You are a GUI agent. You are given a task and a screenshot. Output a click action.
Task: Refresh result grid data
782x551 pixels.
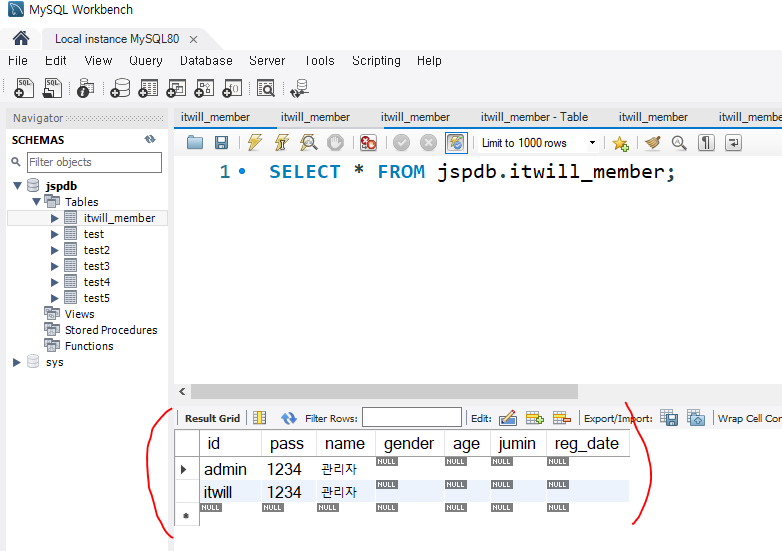tap(289, 418)
